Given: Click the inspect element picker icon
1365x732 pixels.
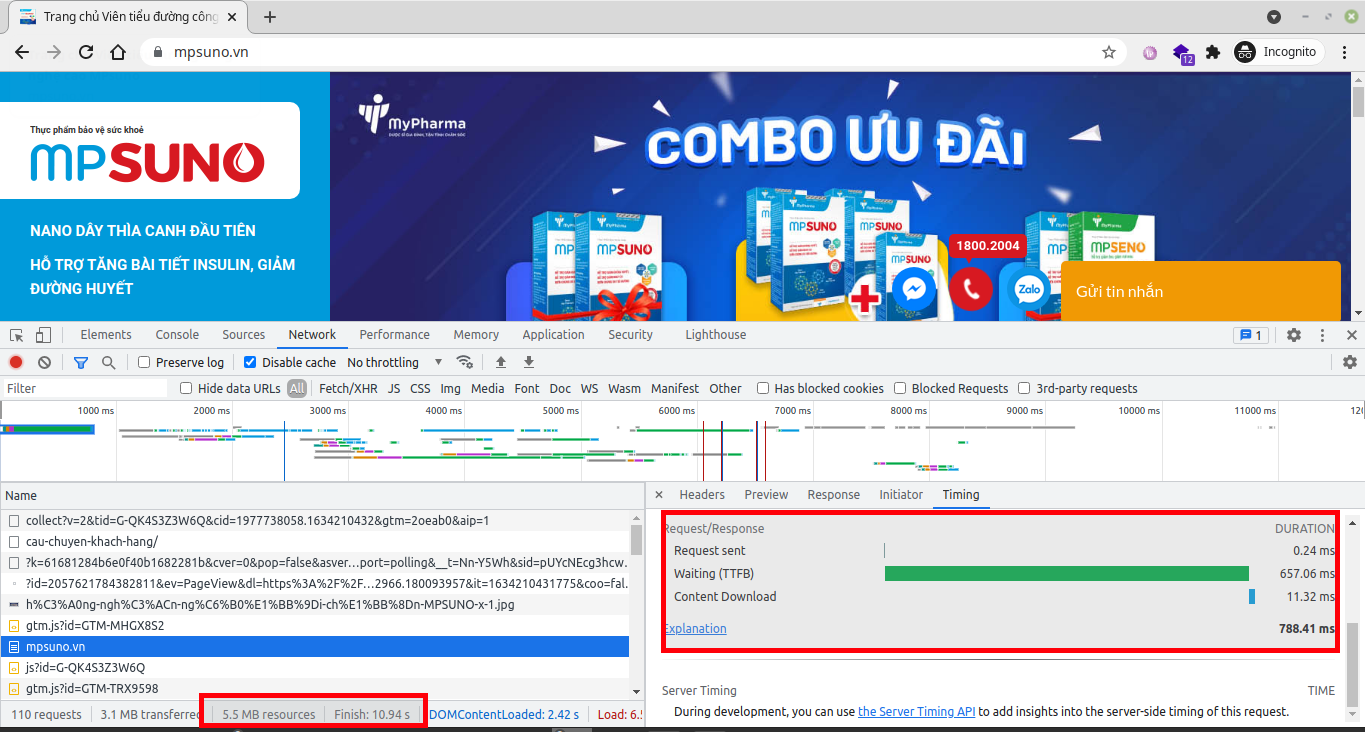Looking at the screenshot, I should (17, 335).
